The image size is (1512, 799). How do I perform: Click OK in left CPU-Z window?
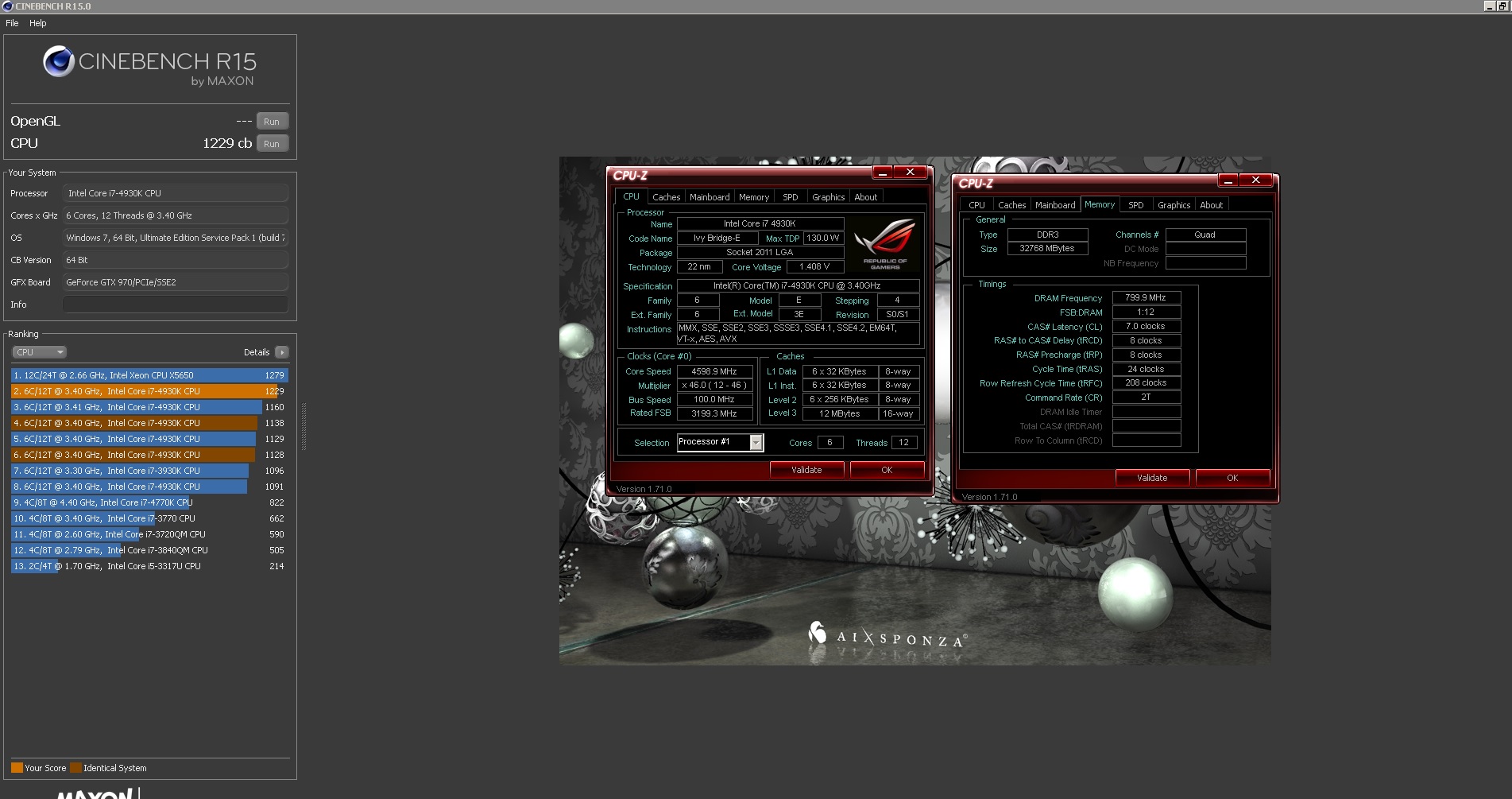[887, 470]
